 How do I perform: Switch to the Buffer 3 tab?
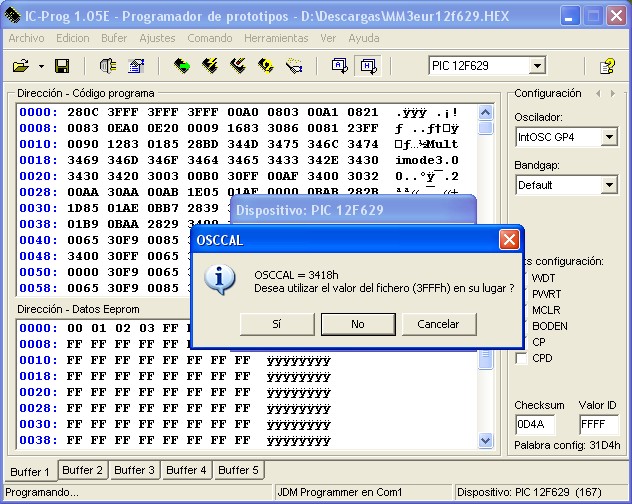[x=134, y=470]
